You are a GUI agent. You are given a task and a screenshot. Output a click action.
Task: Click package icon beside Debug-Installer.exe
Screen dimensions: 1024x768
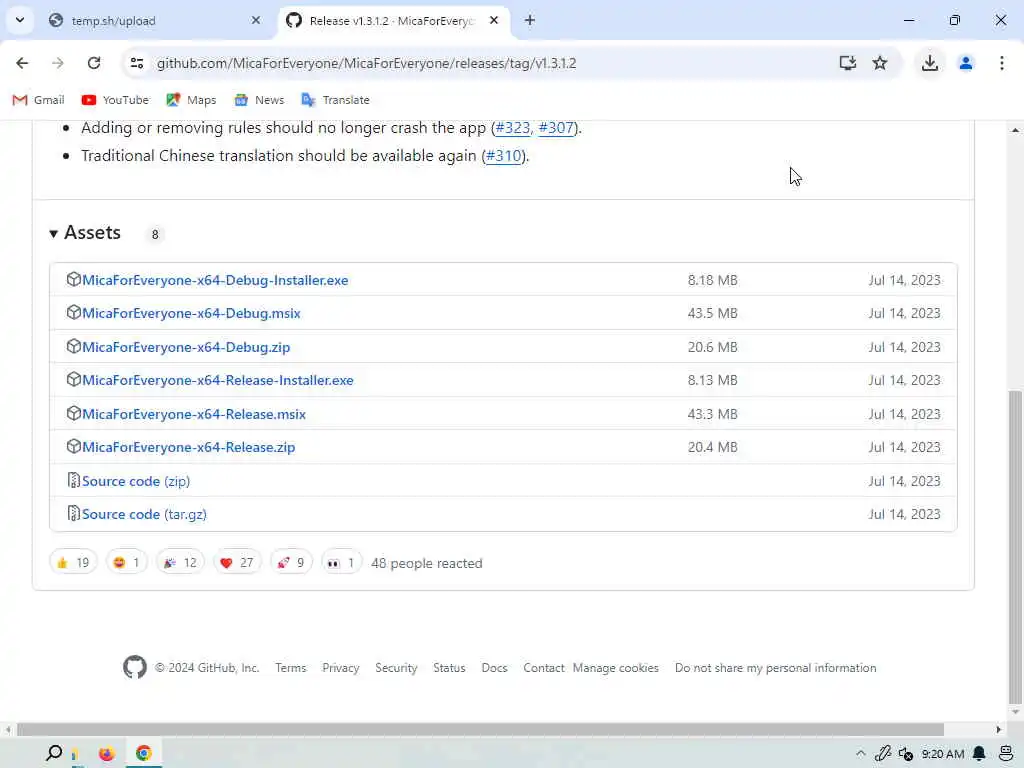(73, 280)
